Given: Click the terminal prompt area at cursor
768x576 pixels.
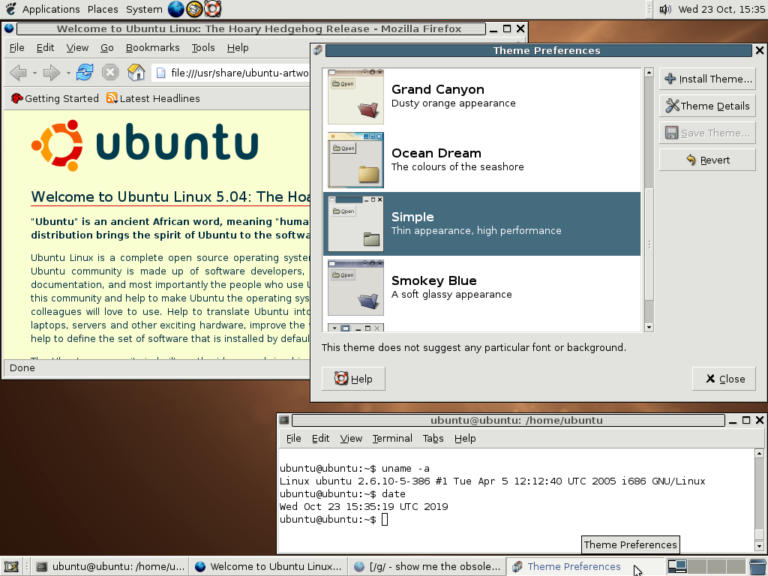Looking at the screenshot, I should point(385,519).
